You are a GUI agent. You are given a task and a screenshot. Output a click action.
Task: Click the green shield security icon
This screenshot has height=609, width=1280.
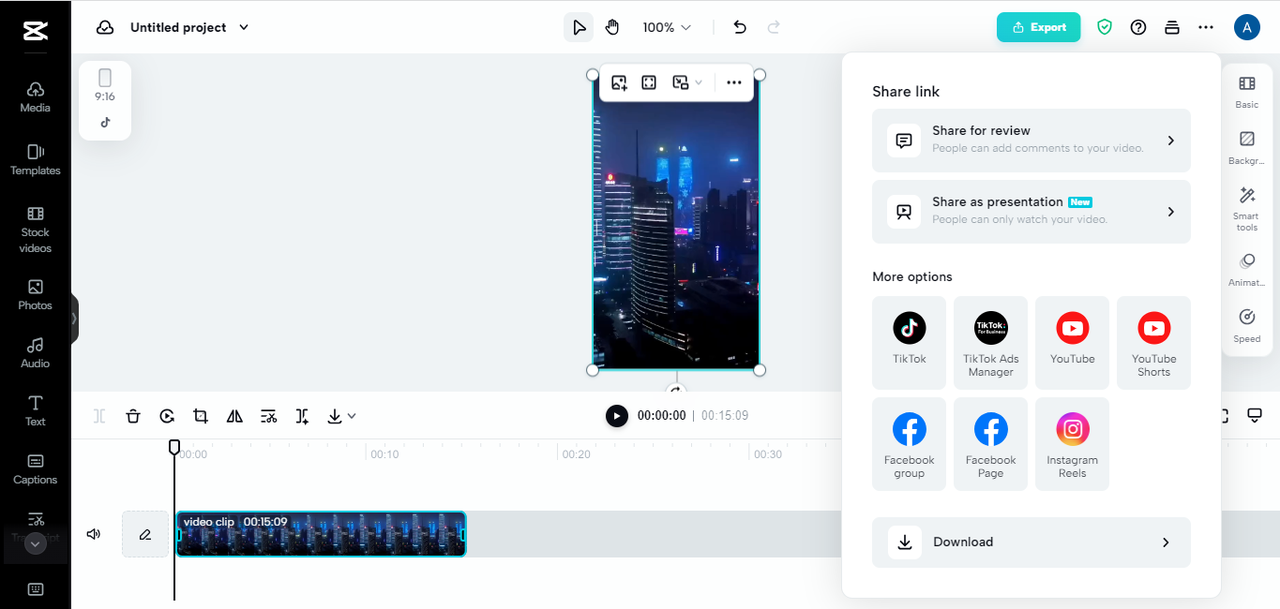pos(1104,27)
